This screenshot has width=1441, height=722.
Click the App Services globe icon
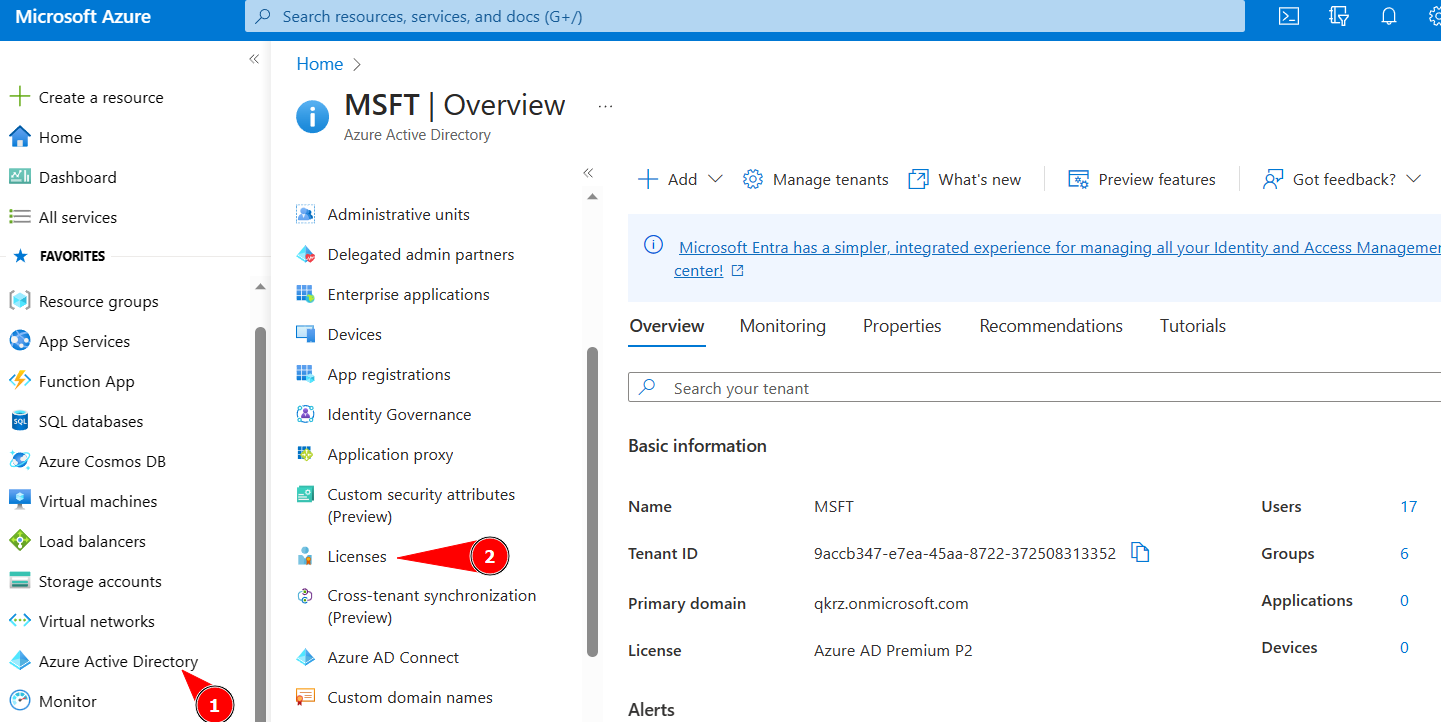[x=19, y=341]
